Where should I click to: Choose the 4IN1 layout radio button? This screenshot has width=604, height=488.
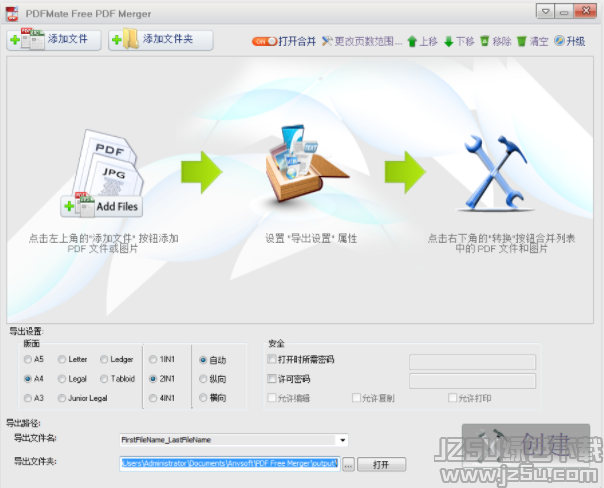pyautogui.click(x=153, y=399)
